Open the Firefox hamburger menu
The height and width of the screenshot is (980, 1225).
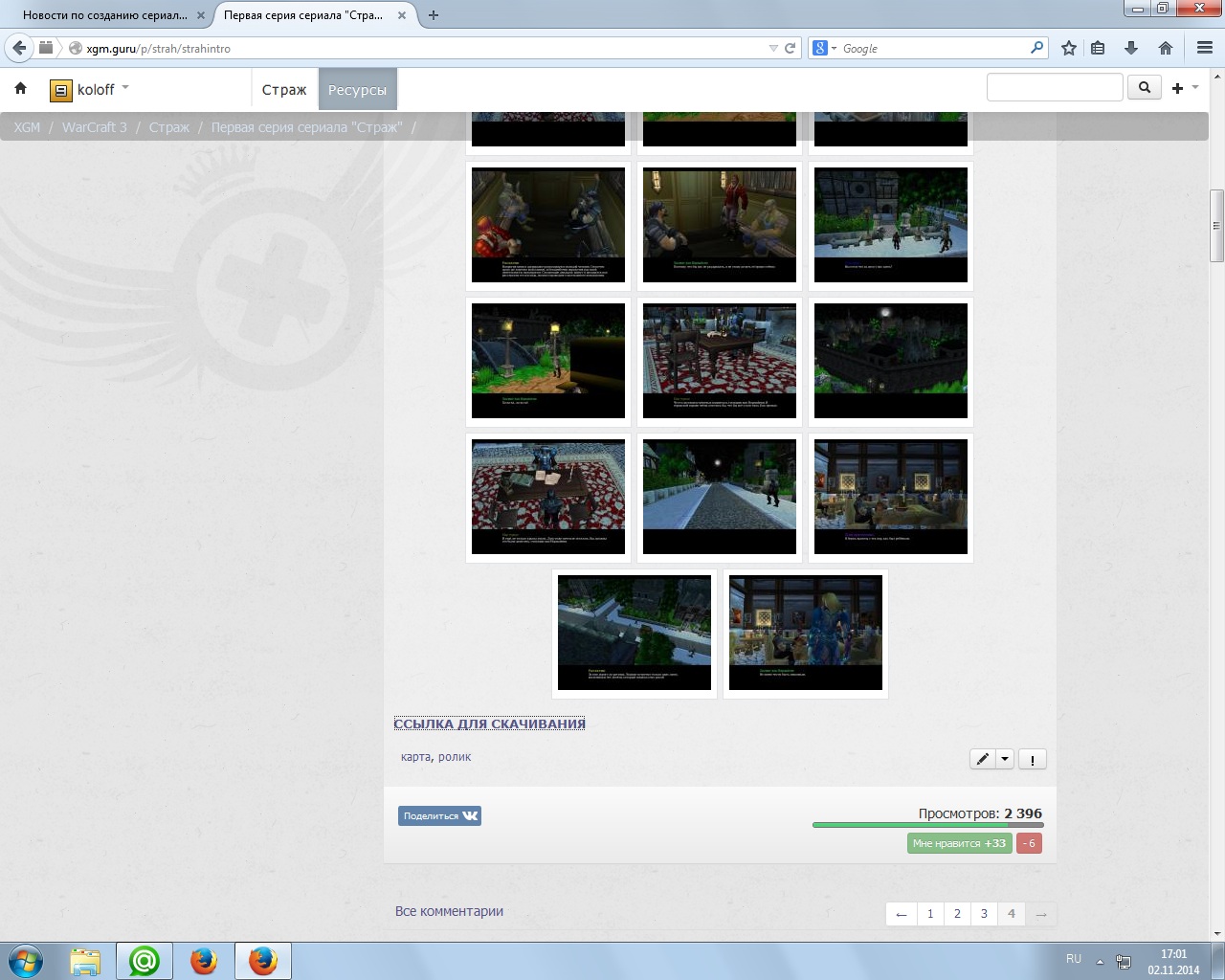1205,48
